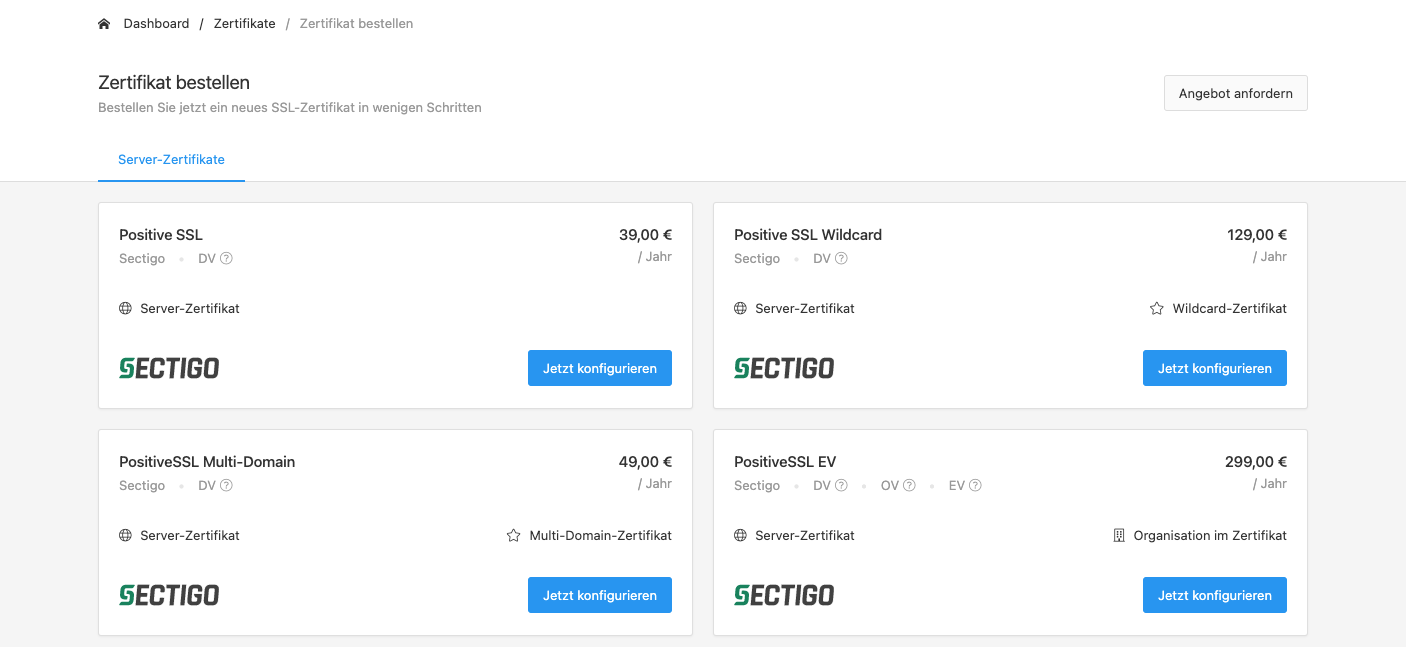Click the Sectigo logo on the PositiveSSL EV card
Screen dimensions: 1406x647
783,595
